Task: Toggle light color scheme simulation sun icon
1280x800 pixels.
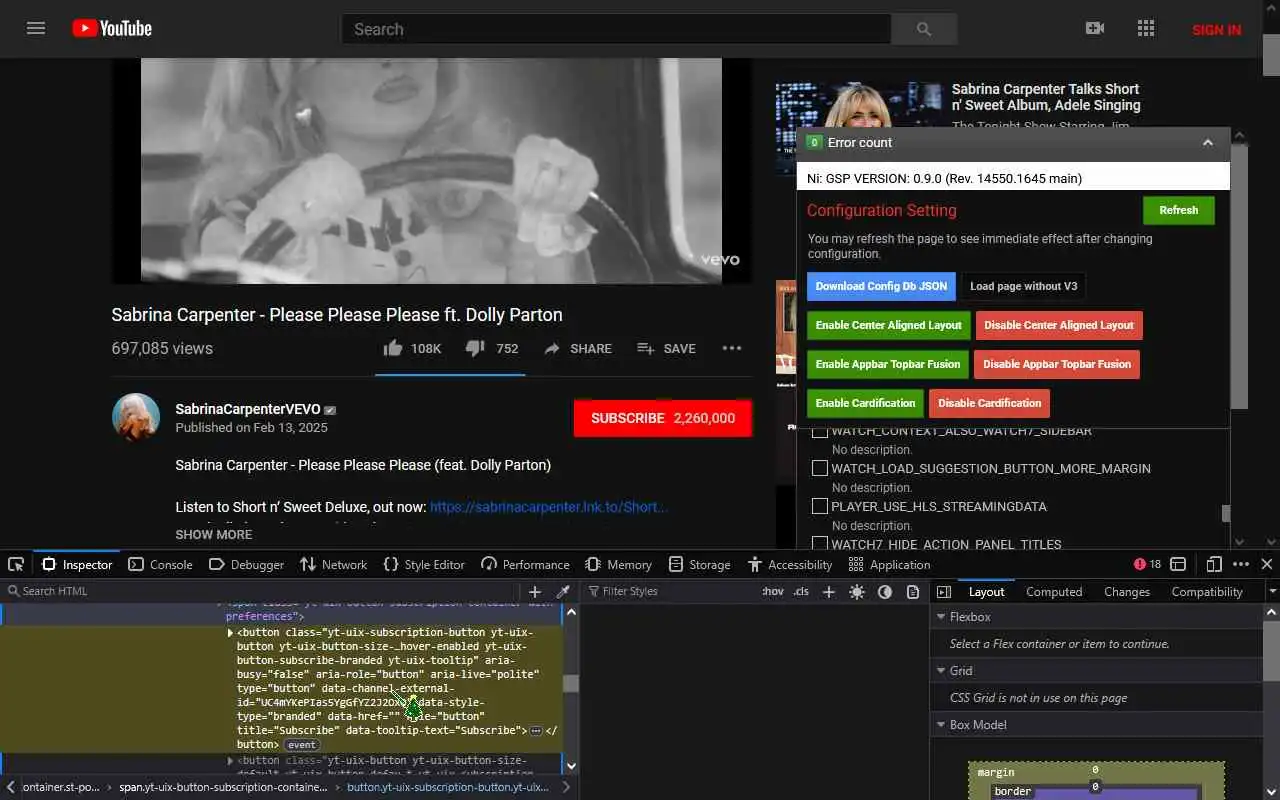Action: pos(857,591)
